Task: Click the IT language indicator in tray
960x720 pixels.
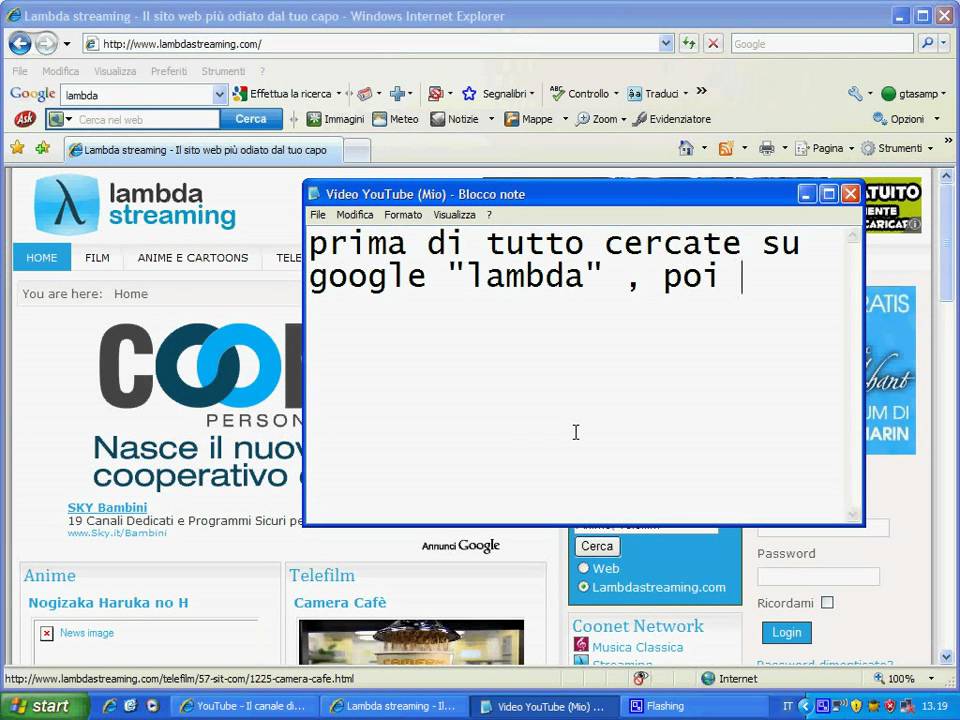Action: click(787, 706)
